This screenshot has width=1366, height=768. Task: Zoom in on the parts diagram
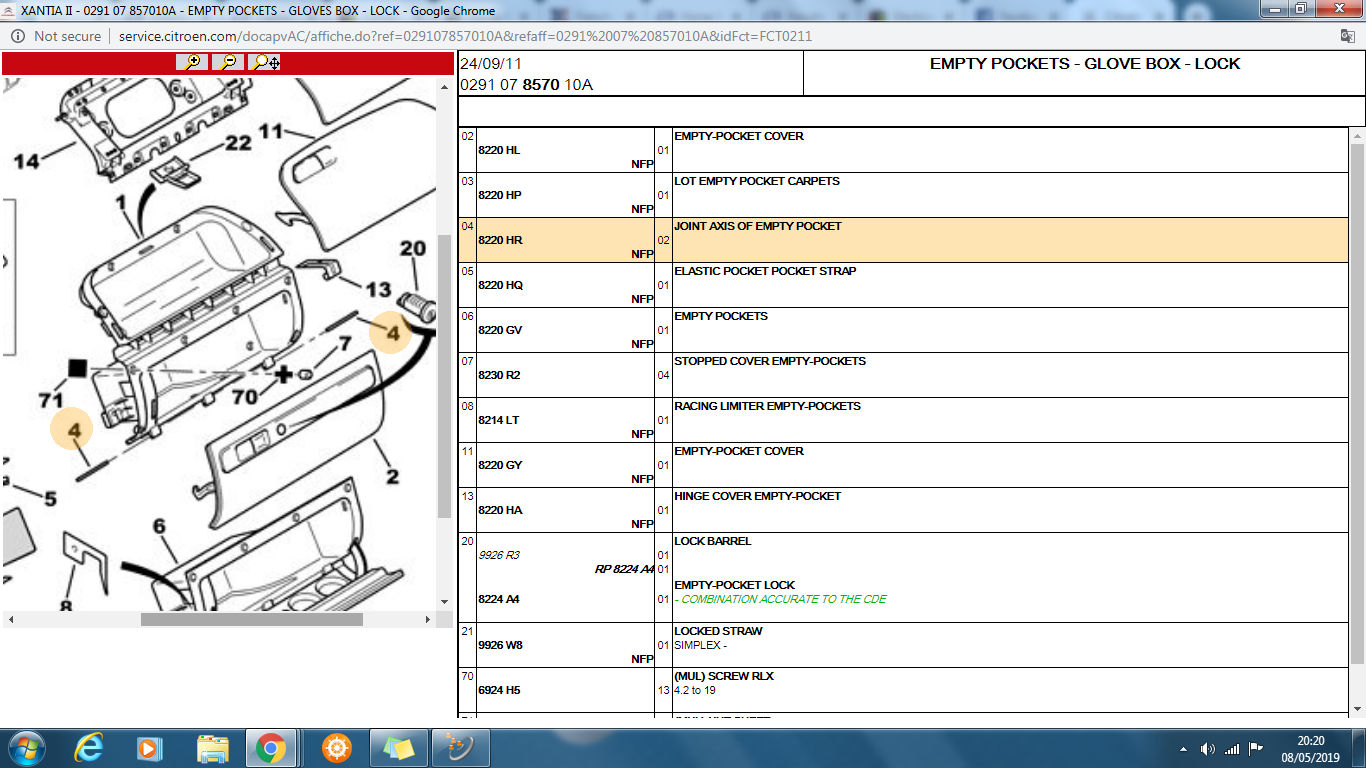[x=192, y=62]
